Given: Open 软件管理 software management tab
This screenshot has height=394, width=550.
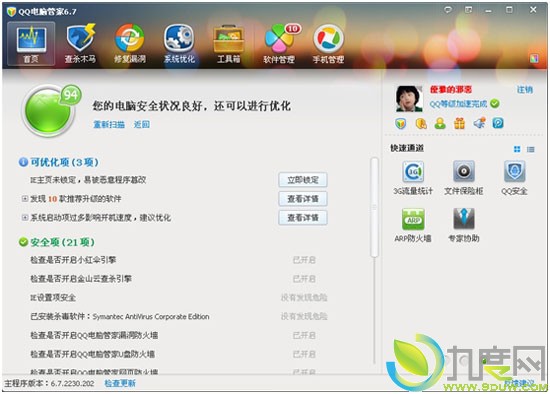Looking at the screenshot, I should 280,44.
